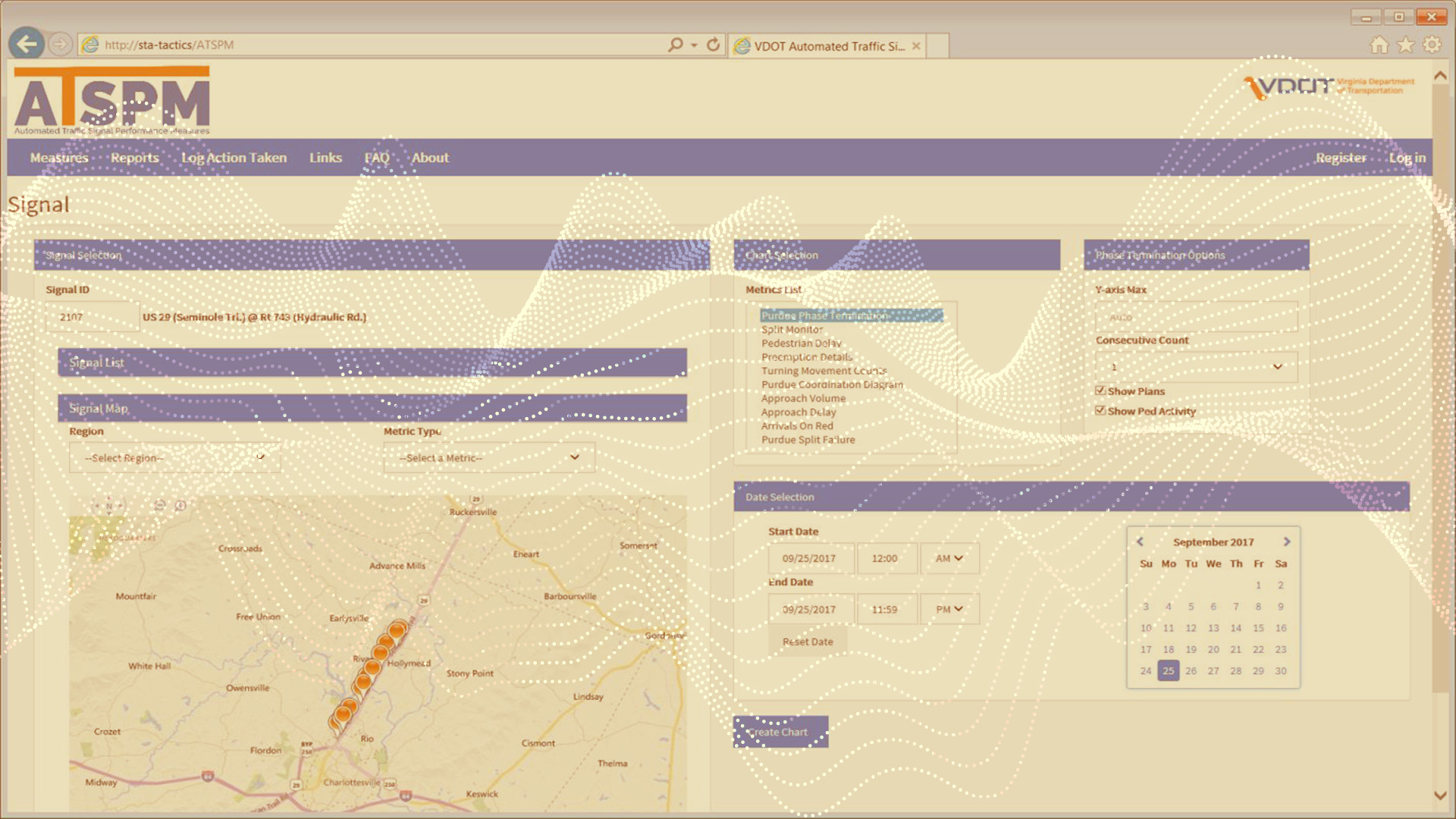The width and height of the screenshot is (1456, 819).
Task: Select Purdue Coordination Diagram metric
Action: point(832,384)
